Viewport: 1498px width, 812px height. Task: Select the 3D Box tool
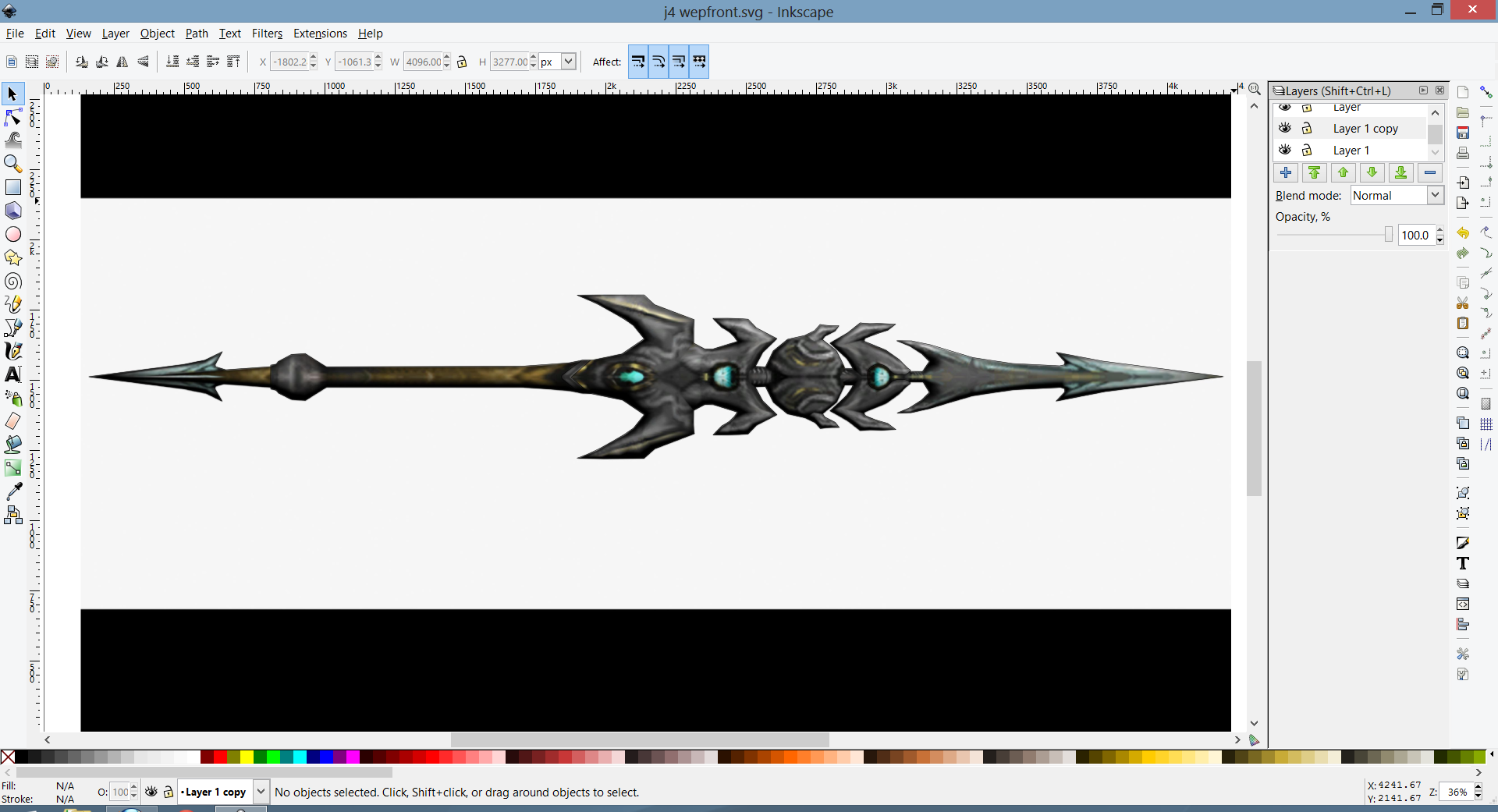point(12,211)
